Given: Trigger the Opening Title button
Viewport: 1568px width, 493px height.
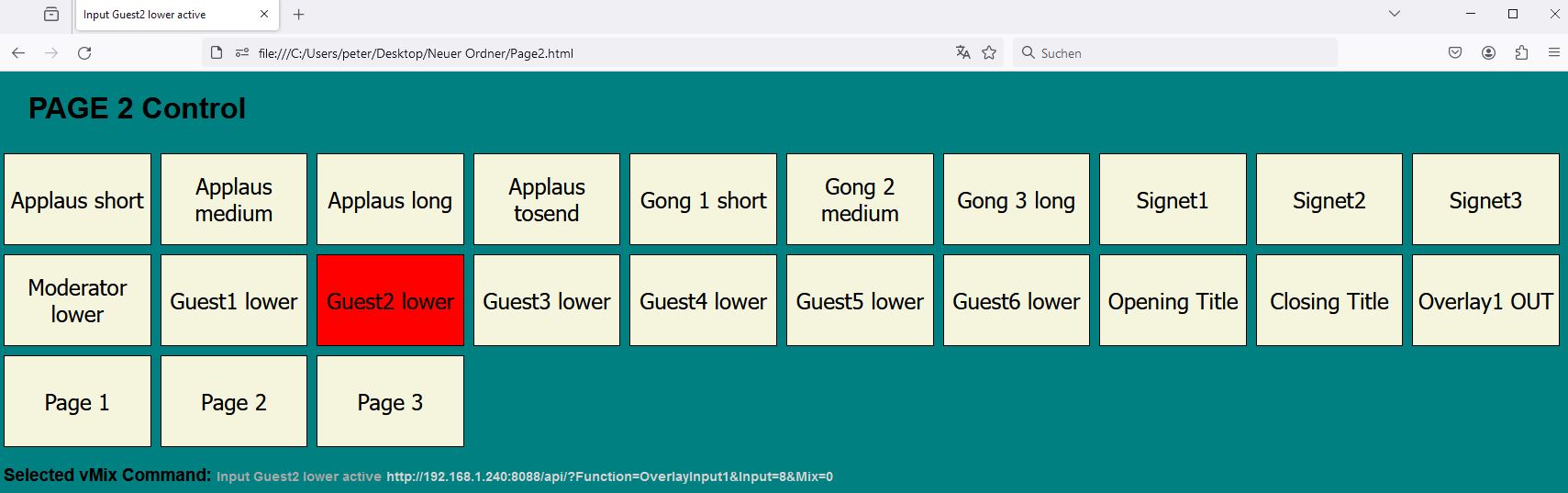Looking at the screenshot, I should [x=1173, y=301].
